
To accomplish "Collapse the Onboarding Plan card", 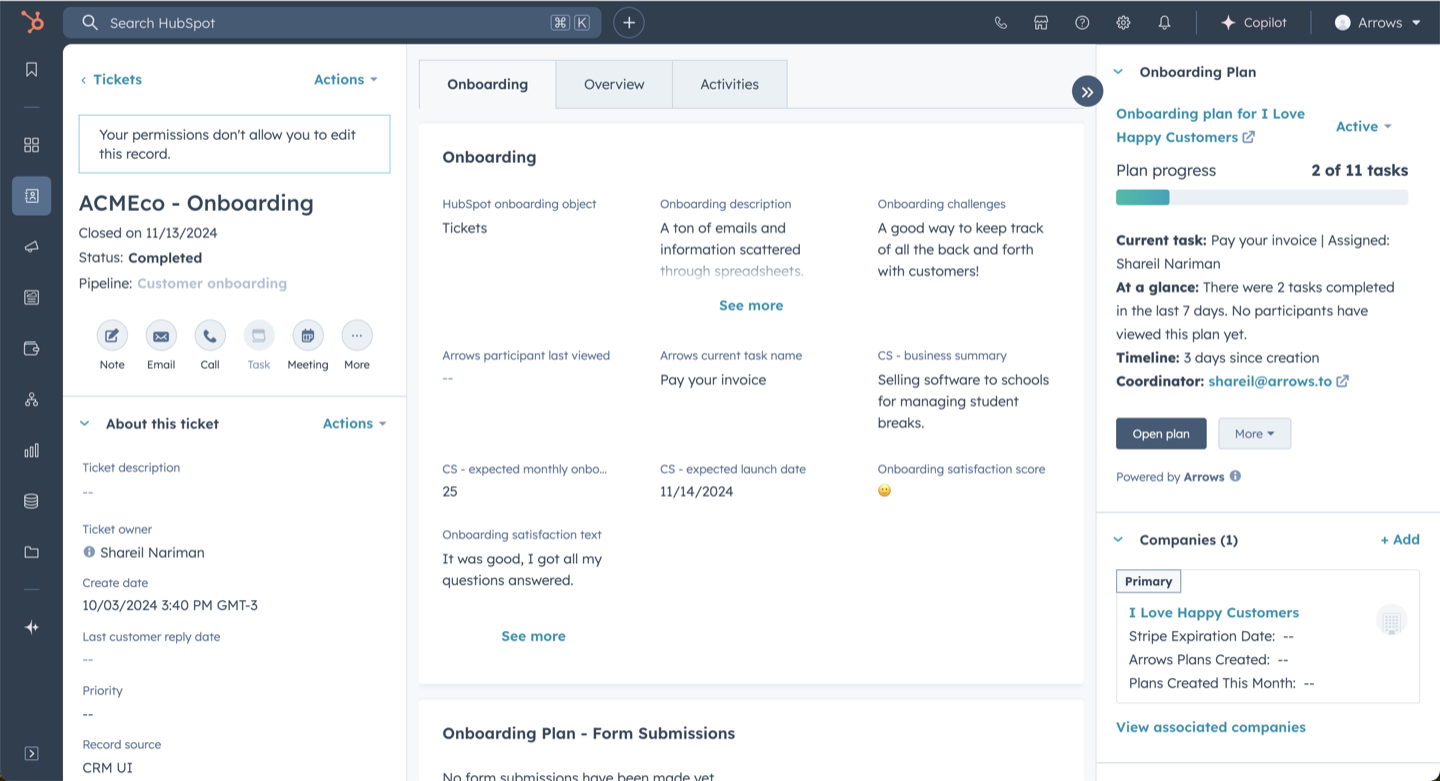I will coord(1118,72).
